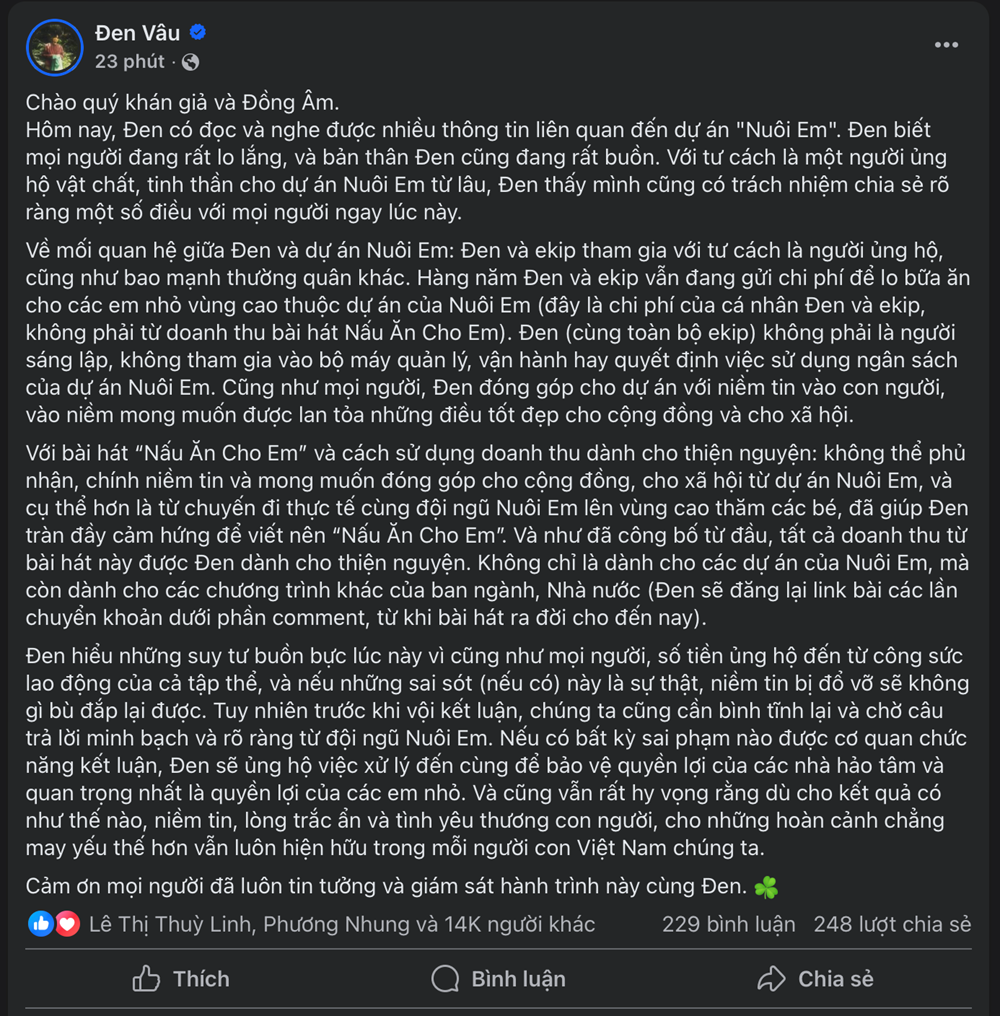This screenshot has height=1016, width=1000.
Task: Open the Đen Vâu profile name link
Action: [x=137, y=33]
